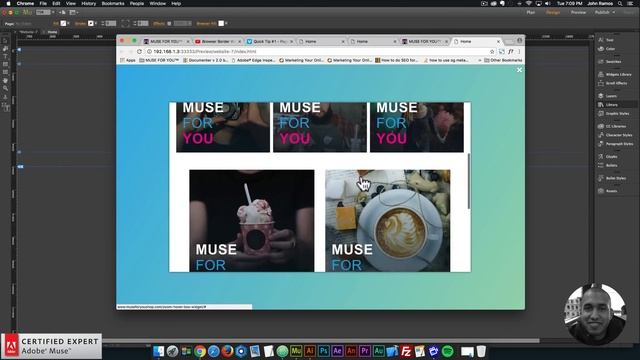Open the Home page tab in Muse
This screenshot has height=360, width=640.
click(x=51, y=32)
